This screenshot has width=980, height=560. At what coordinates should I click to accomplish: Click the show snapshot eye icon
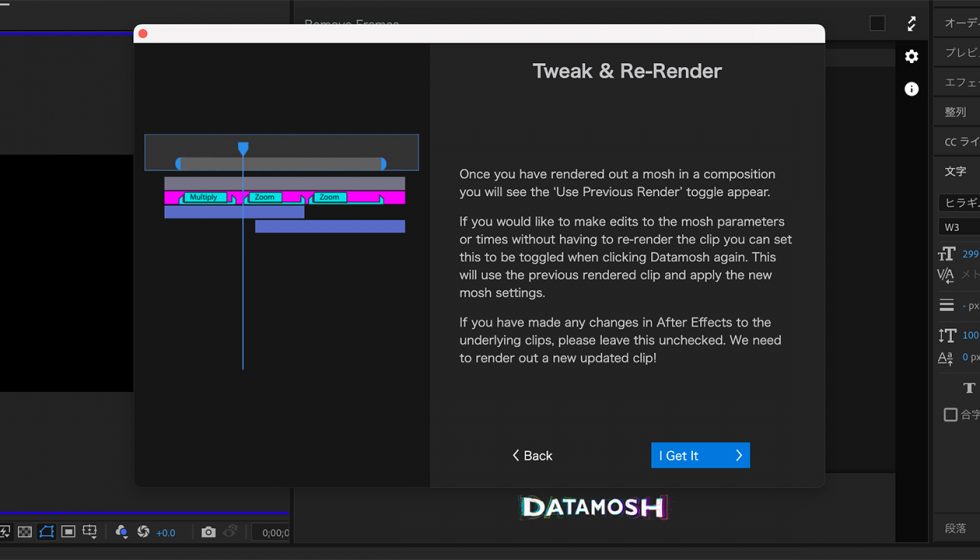click(x=231, y=532)
